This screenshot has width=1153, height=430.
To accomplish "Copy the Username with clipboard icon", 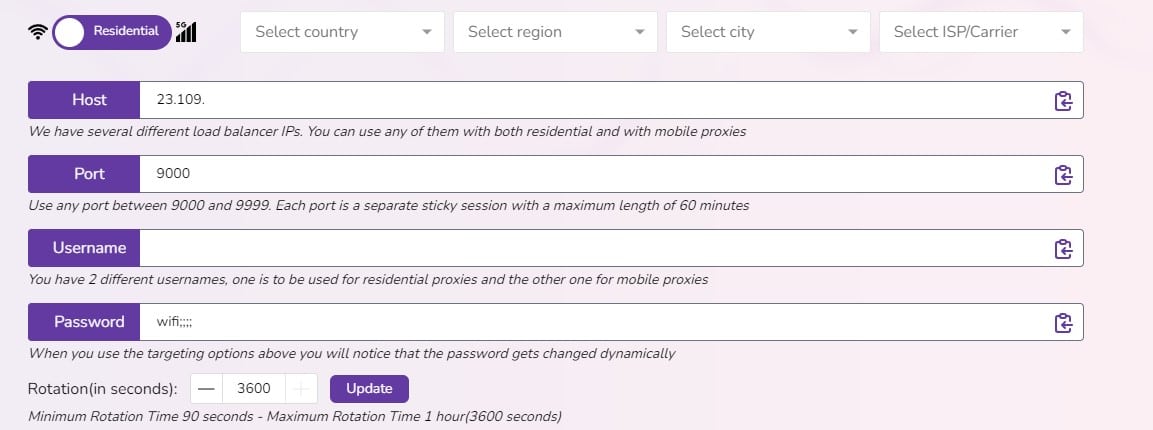I will (1063, 249).
